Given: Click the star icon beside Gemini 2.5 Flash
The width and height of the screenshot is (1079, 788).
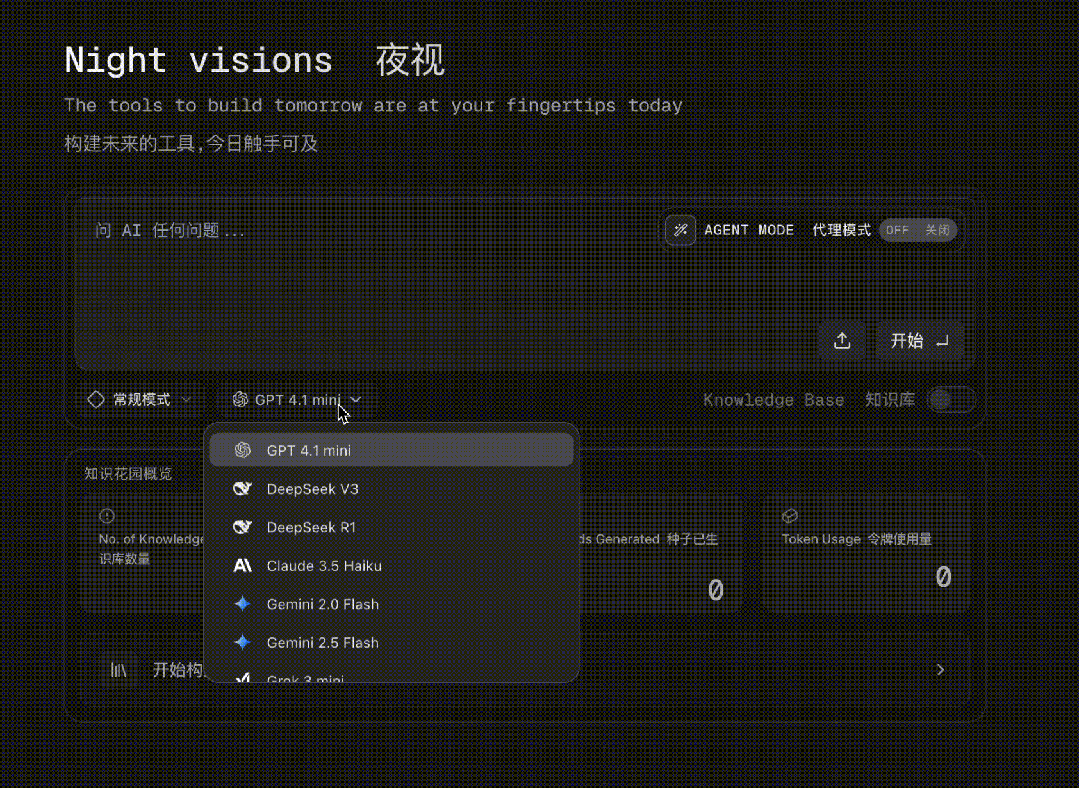Looking at the screenshot, I should click(242, 642).
